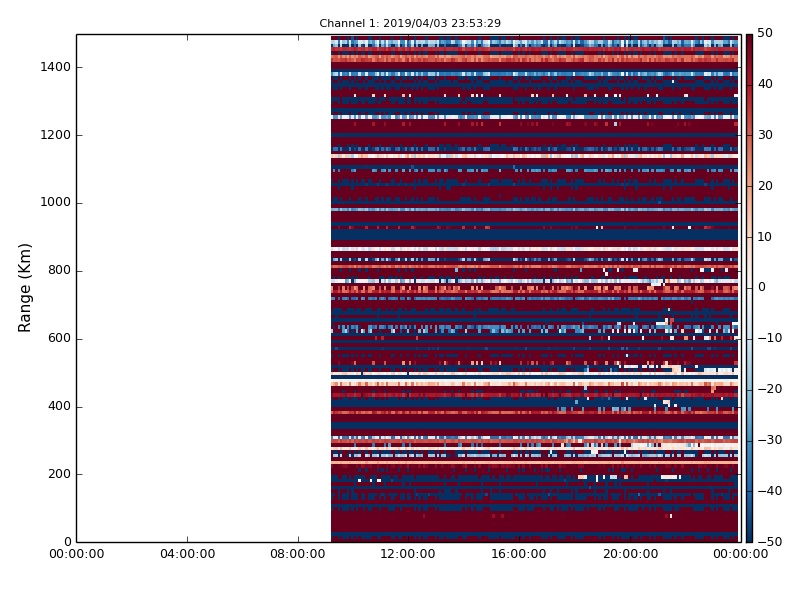Click the colorbar label −40

(x=770, y=491)
